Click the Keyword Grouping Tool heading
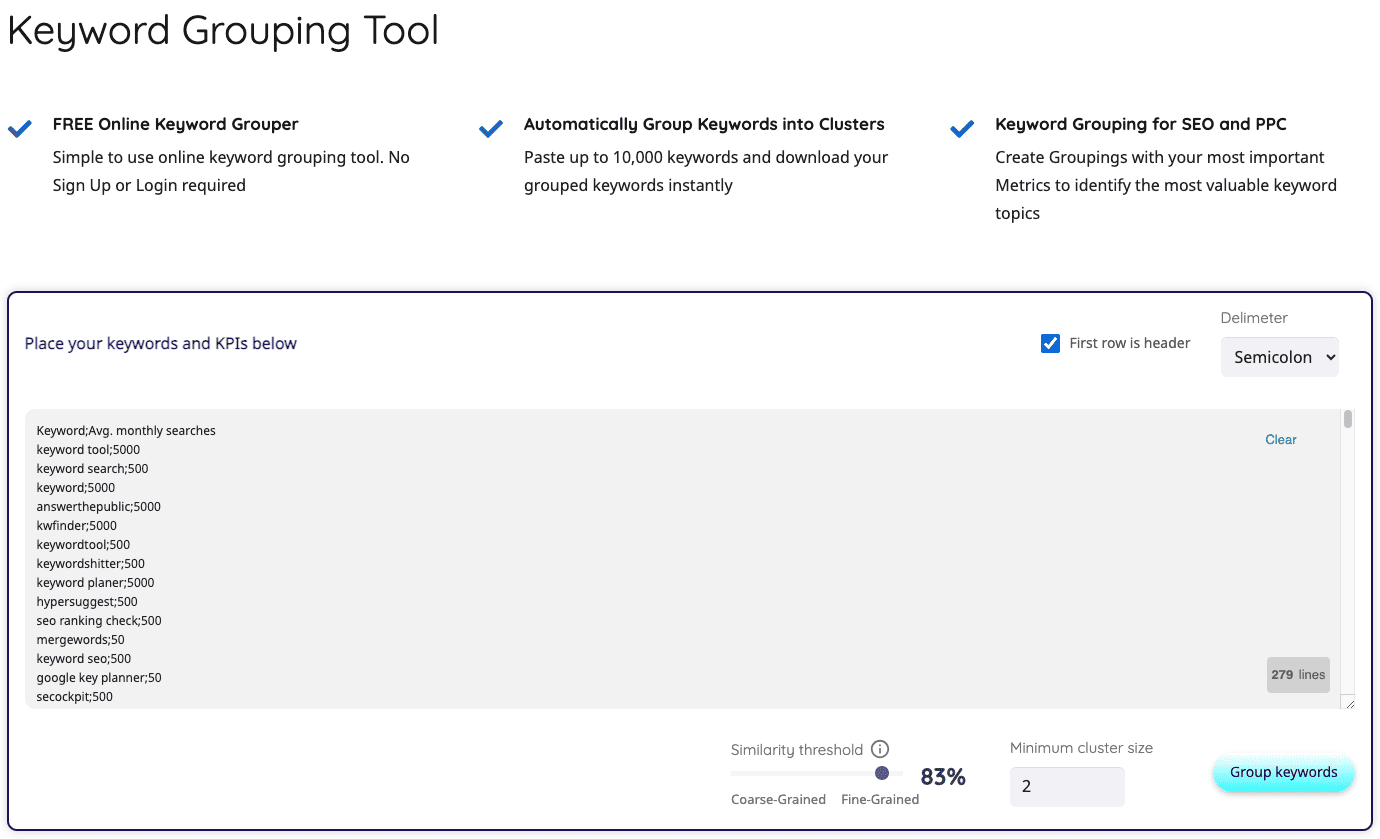 coord(223,30)
